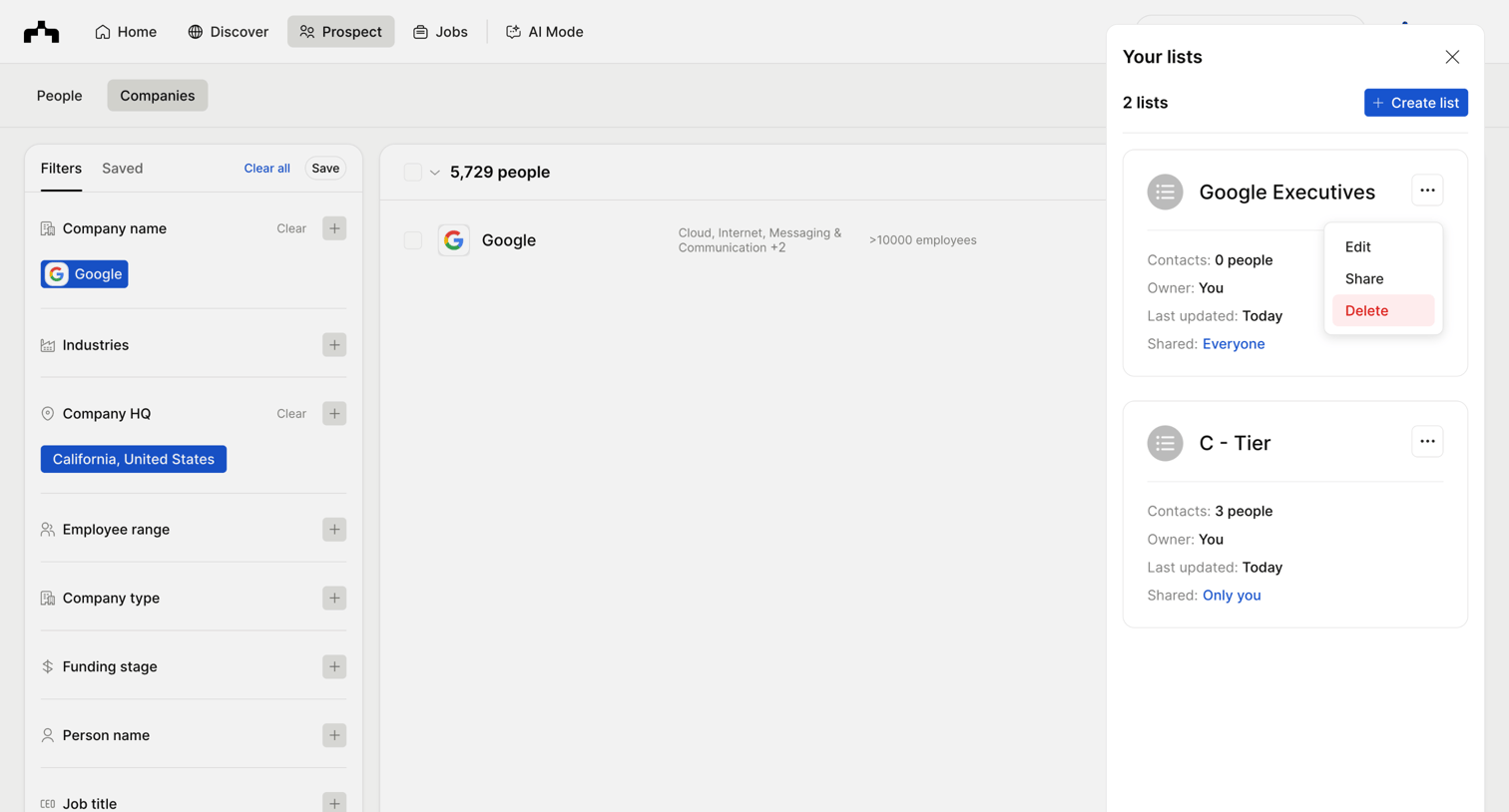
Task: Remove the Google company chip
Action: pos(85,274)
